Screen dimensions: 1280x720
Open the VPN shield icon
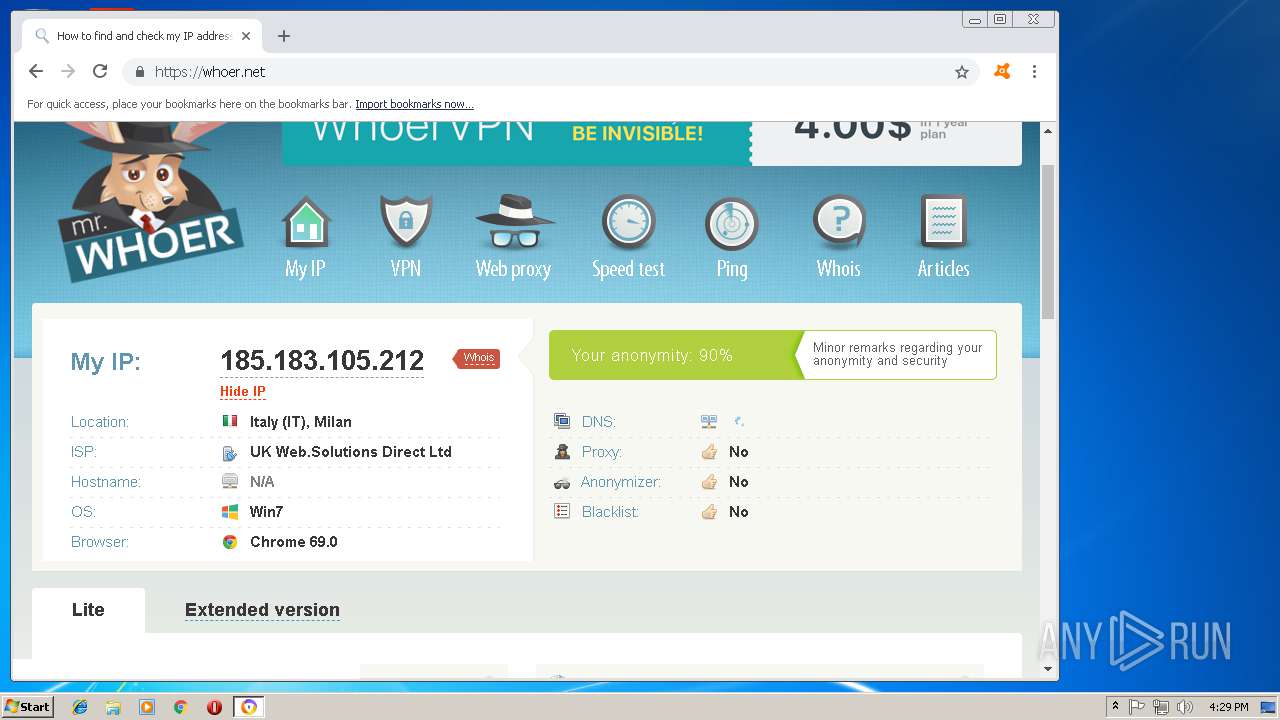point(405,222)
